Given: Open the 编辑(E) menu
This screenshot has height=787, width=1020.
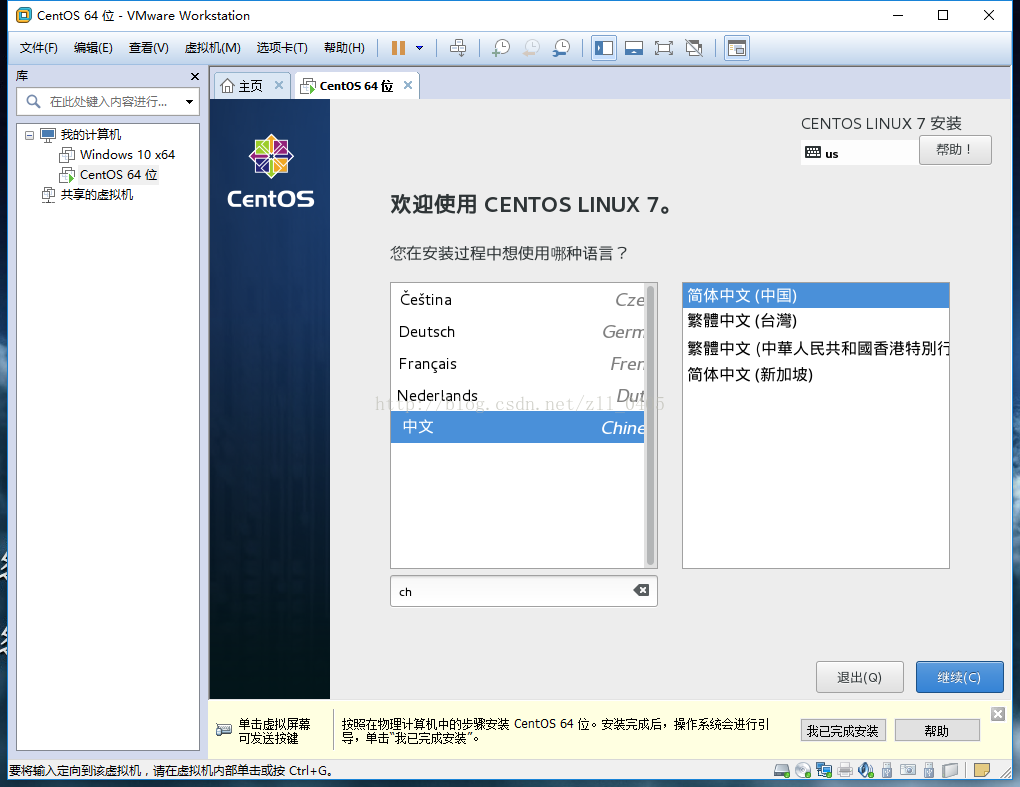Looking at the screenshot, I should pos(93,47).
